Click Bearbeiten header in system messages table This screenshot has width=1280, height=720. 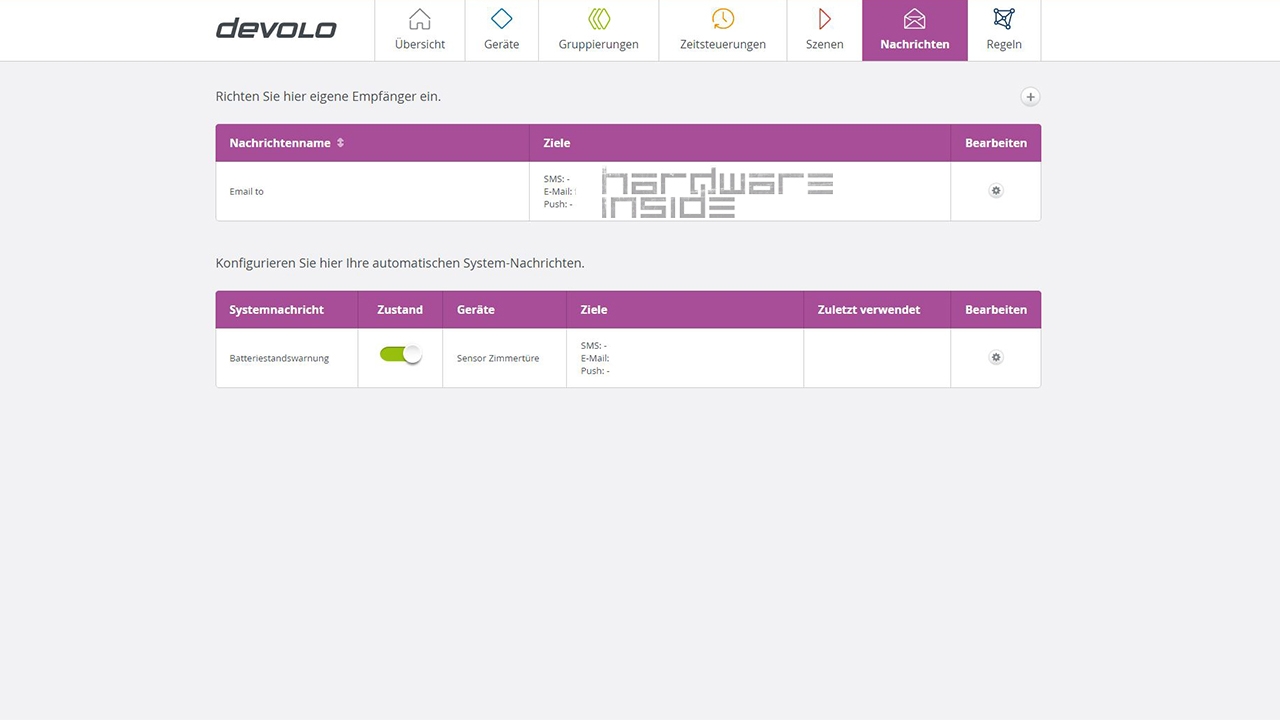tap(996, 310)
